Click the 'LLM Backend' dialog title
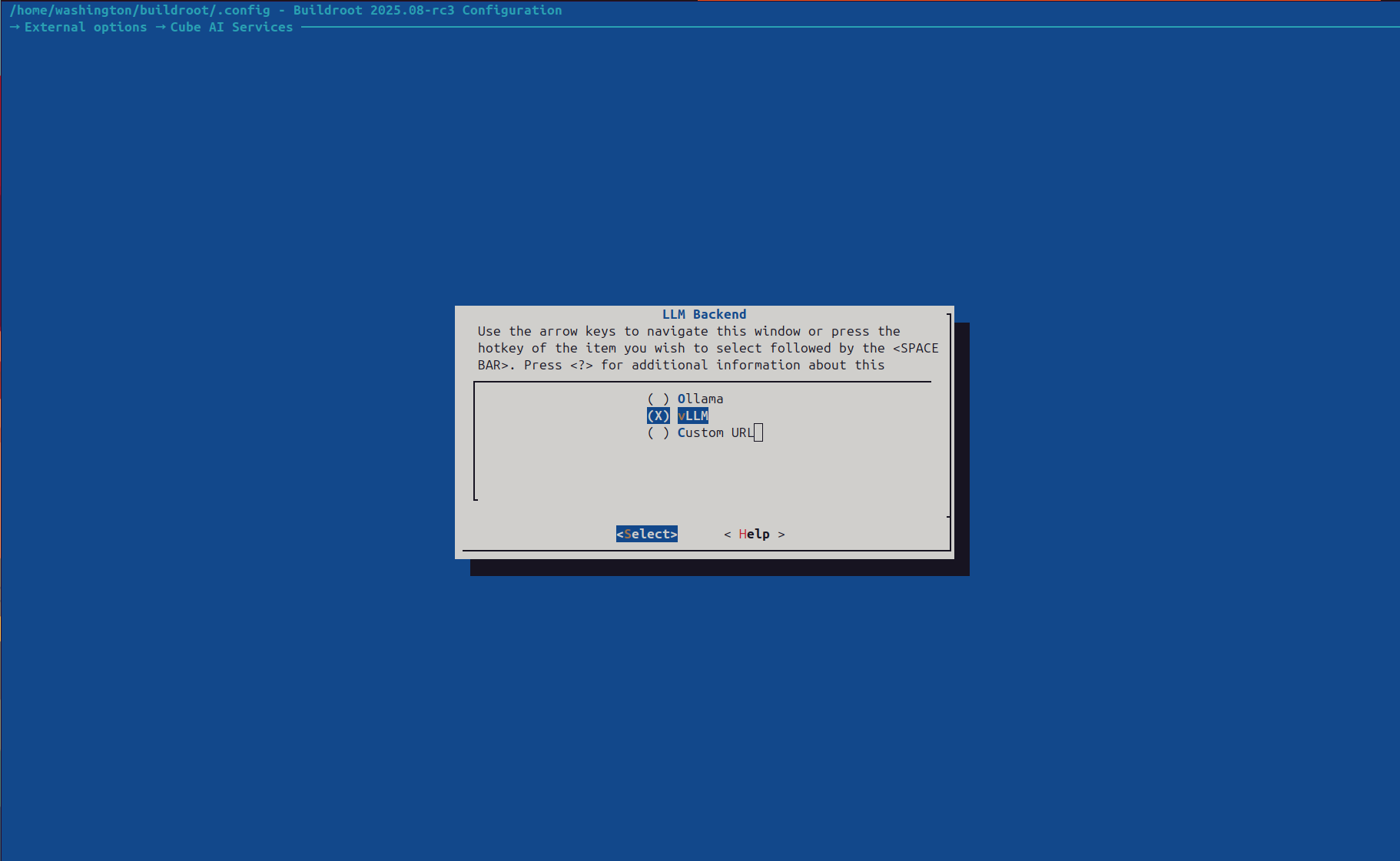Image resolution: width=1400 pixels, height=861 pixels. [x=705, y=314]
